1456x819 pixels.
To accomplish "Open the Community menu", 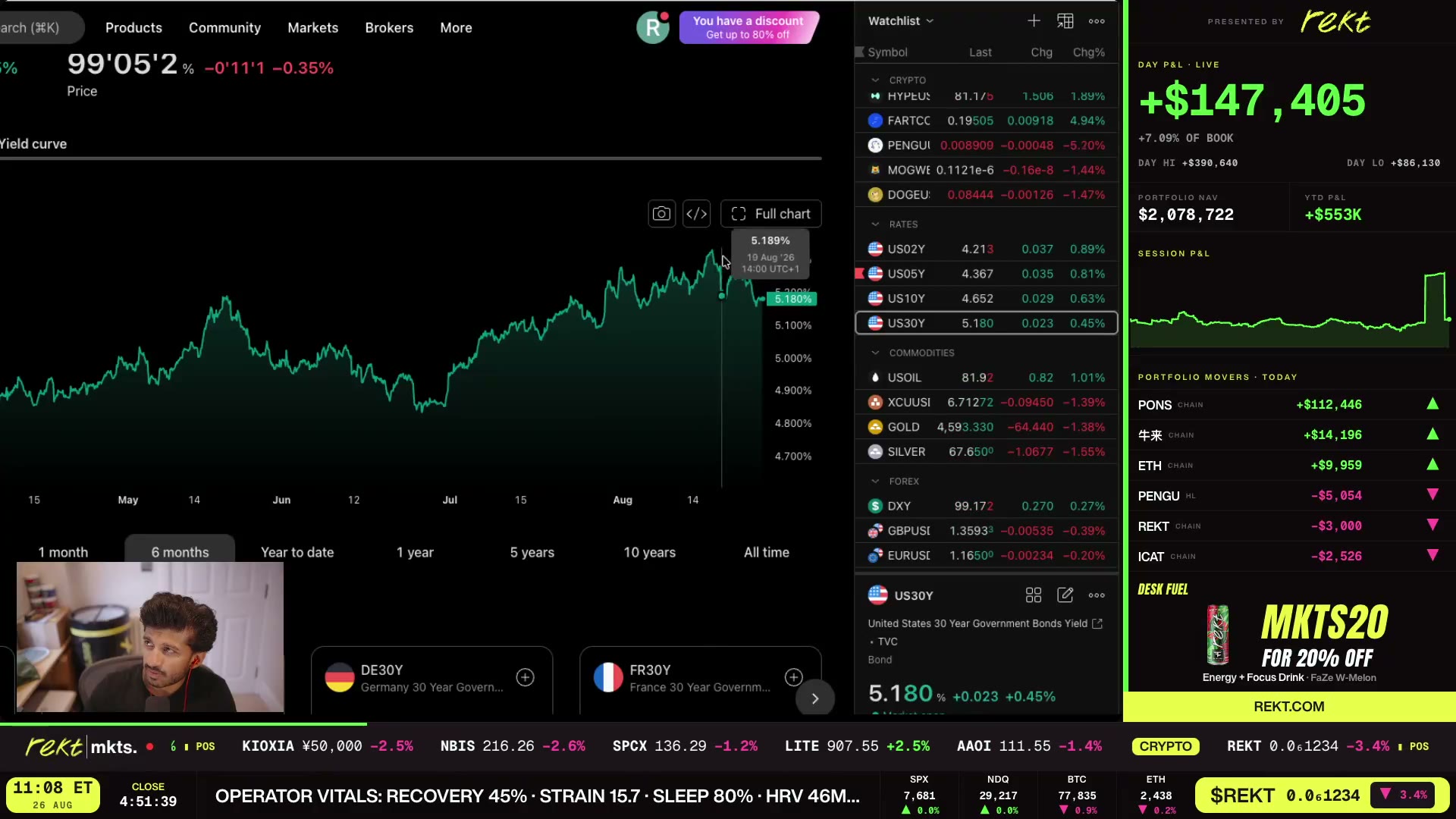I will pyautogui.click(x=224, y=27).
